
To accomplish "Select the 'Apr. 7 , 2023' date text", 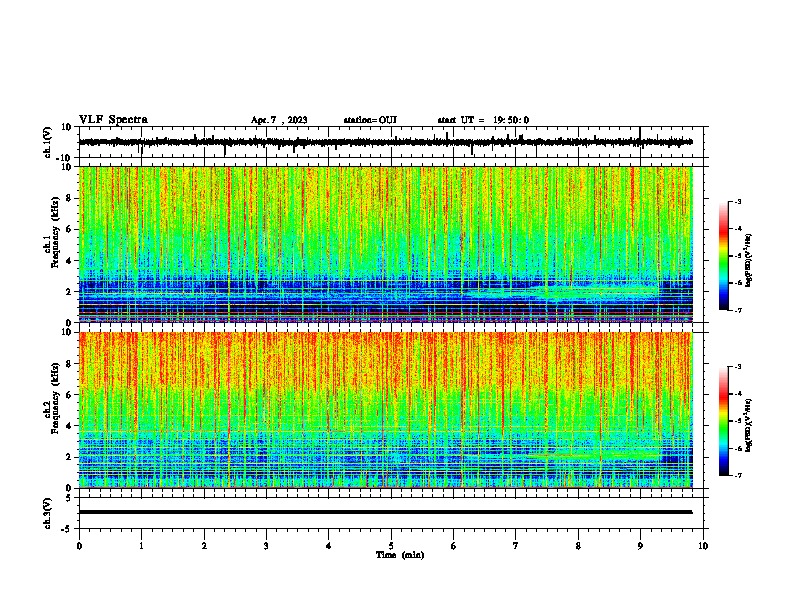I will (279, 120).
